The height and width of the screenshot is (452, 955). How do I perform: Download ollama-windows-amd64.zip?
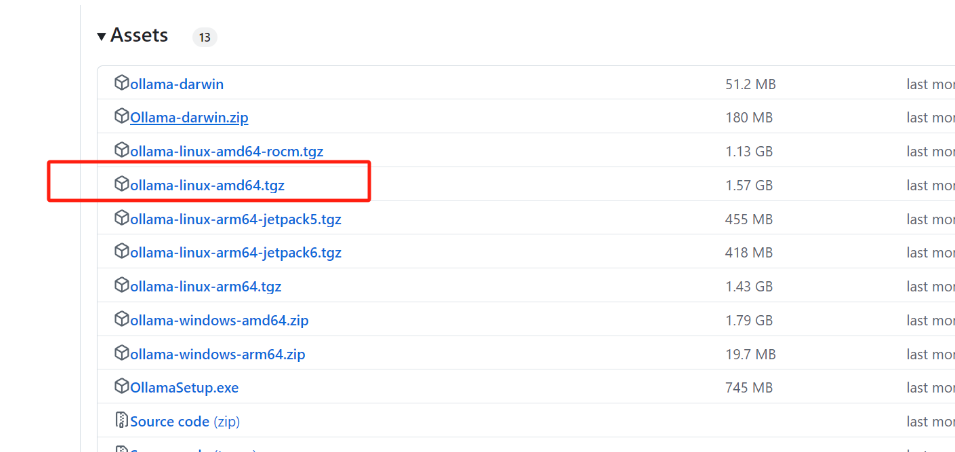(219, 320)
